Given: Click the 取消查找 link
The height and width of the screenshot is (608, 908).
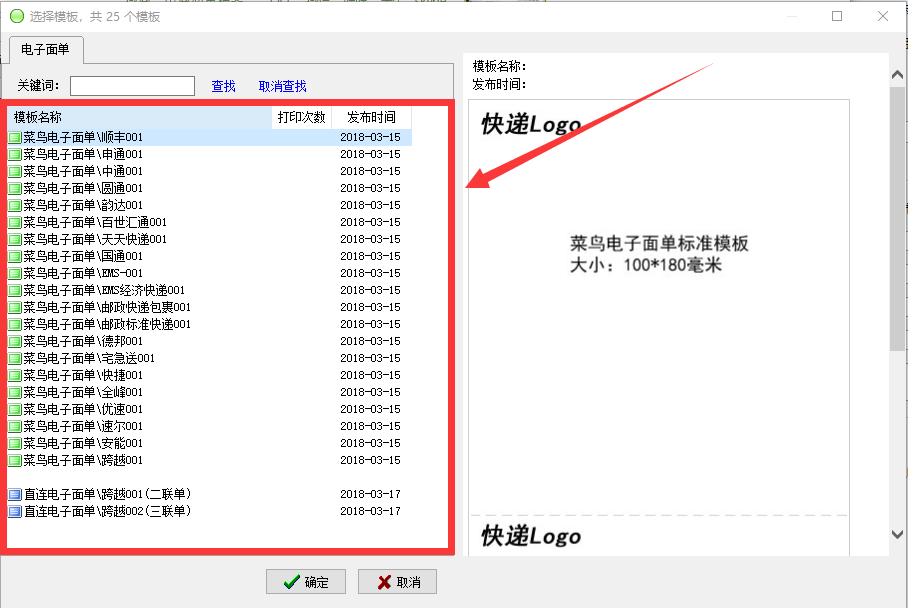Looking at the screenshot, I should (283, 86).
